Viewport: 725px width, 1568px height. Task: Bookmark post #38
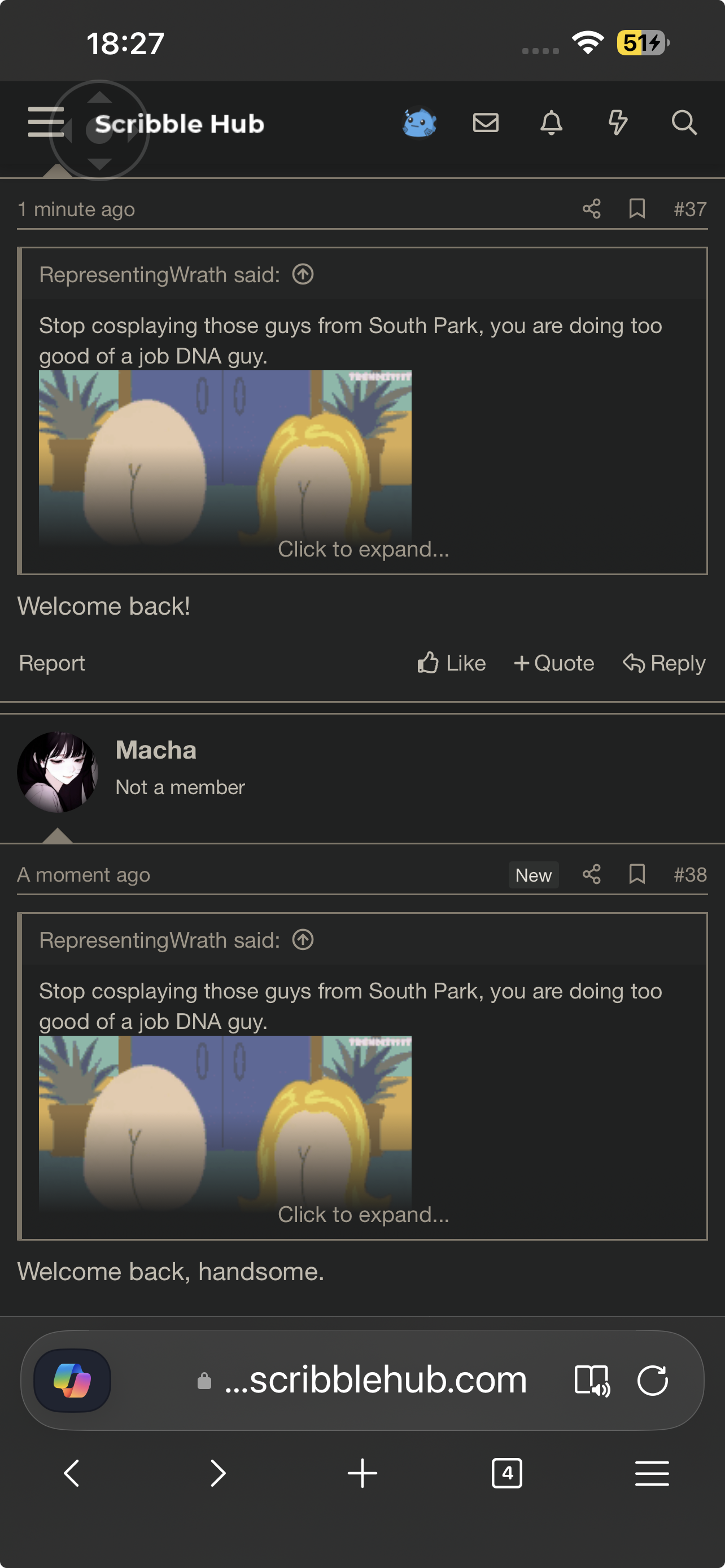(637, 874)
